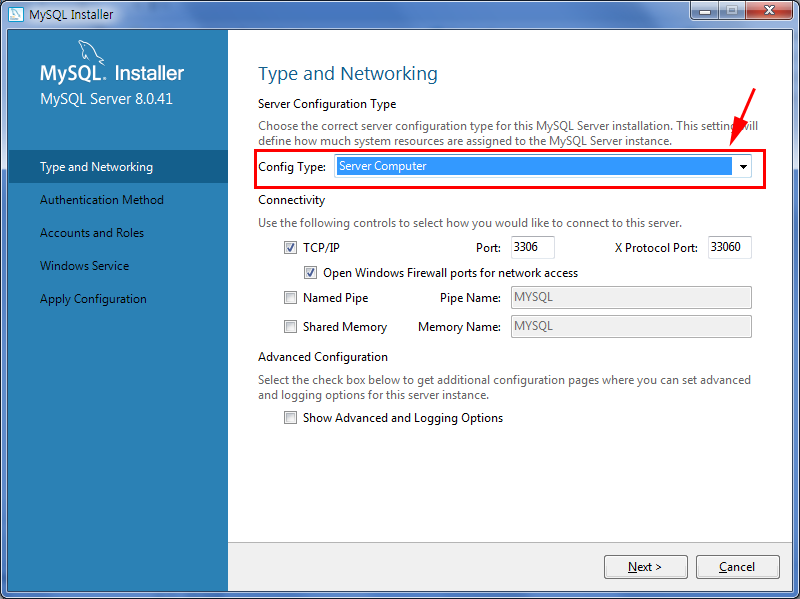Click the 'X Protocol Port:' label

(656, 248)
